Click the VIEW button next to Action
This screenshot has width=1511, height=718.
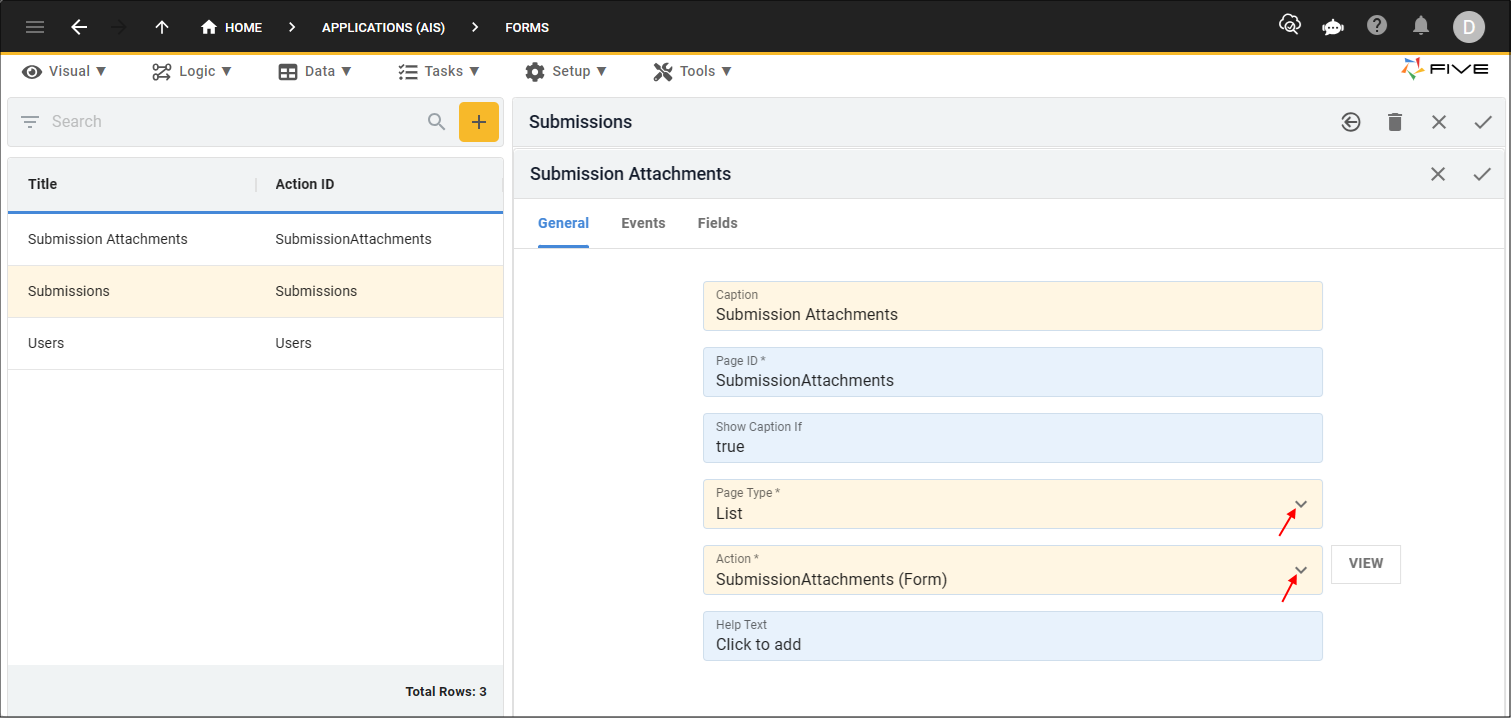click(1365, 564)
